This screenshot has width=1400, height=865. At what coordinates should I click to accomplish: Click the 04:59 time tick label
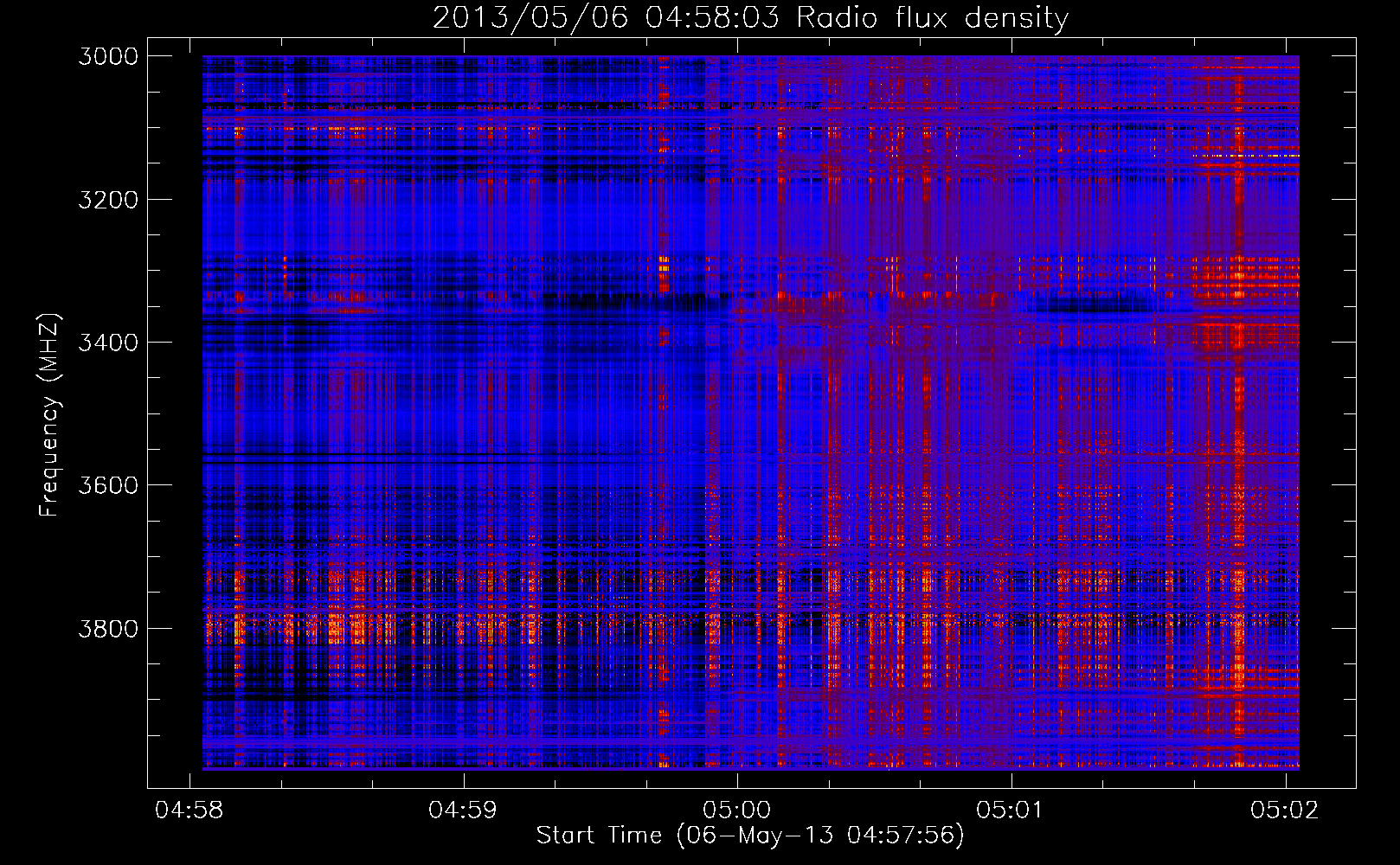tap(463, 810)
